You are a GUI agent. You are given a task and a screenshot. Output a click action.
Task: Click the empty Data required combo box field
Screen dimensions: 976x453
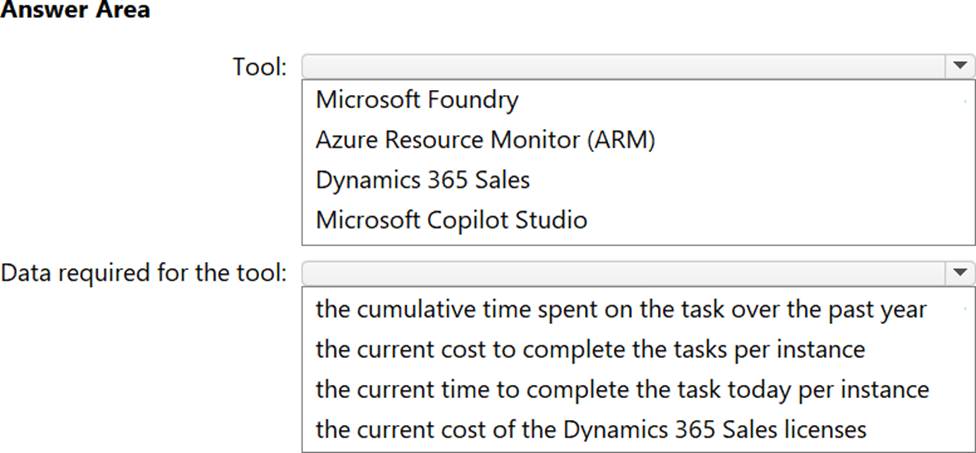click(622, 272)
